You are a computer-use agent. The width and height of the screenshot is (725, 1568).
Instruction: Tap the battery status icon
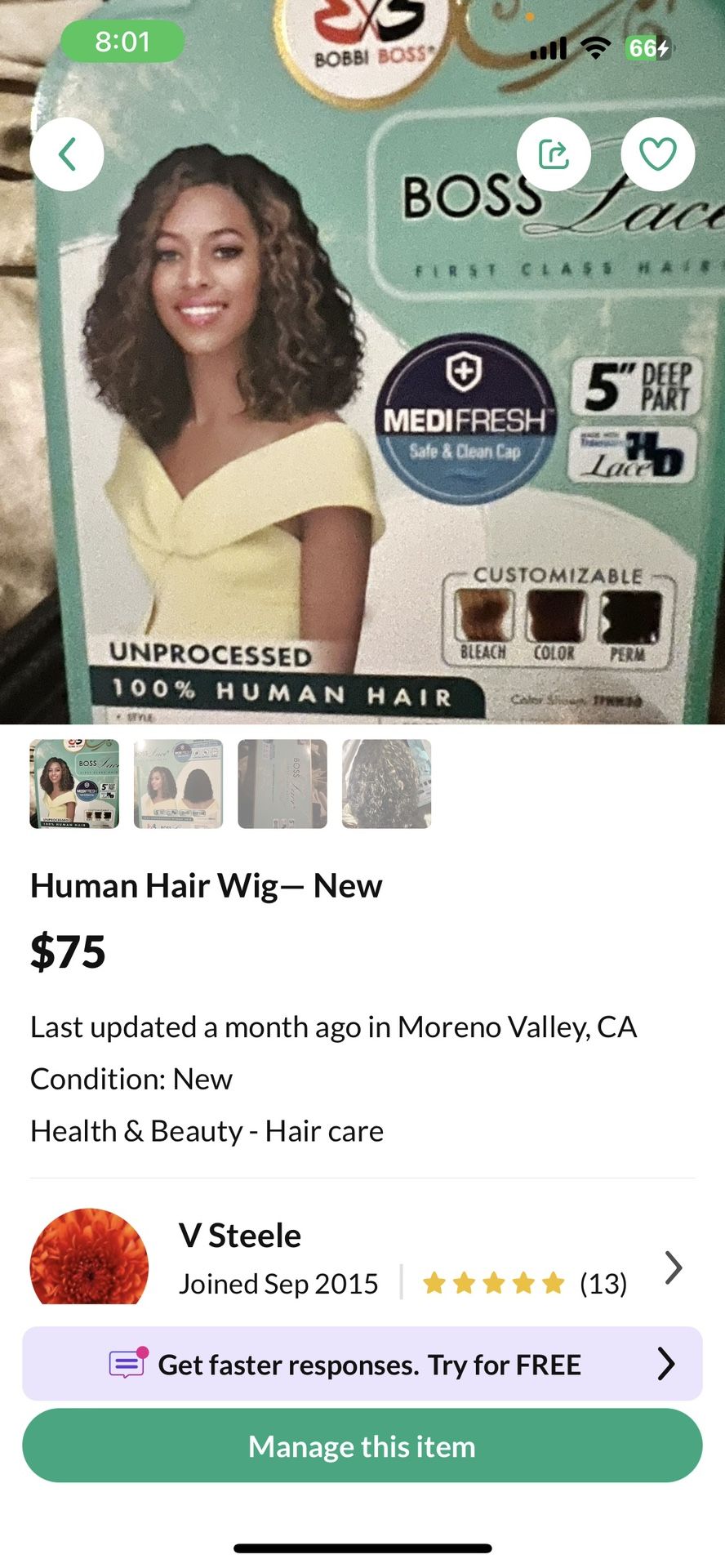click(648, 48)
